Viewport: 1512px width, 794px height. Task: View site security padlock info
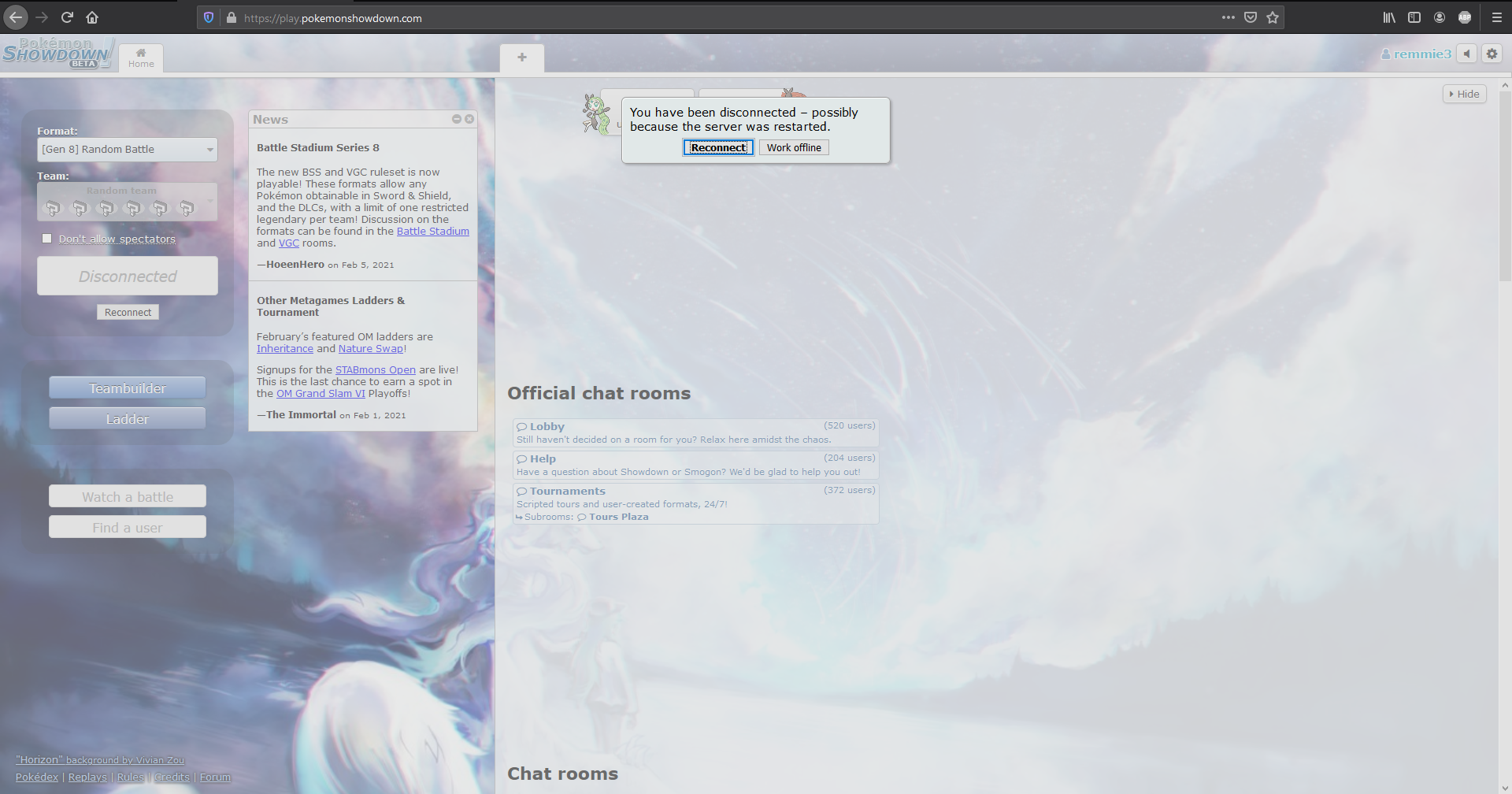coord(232,17)
